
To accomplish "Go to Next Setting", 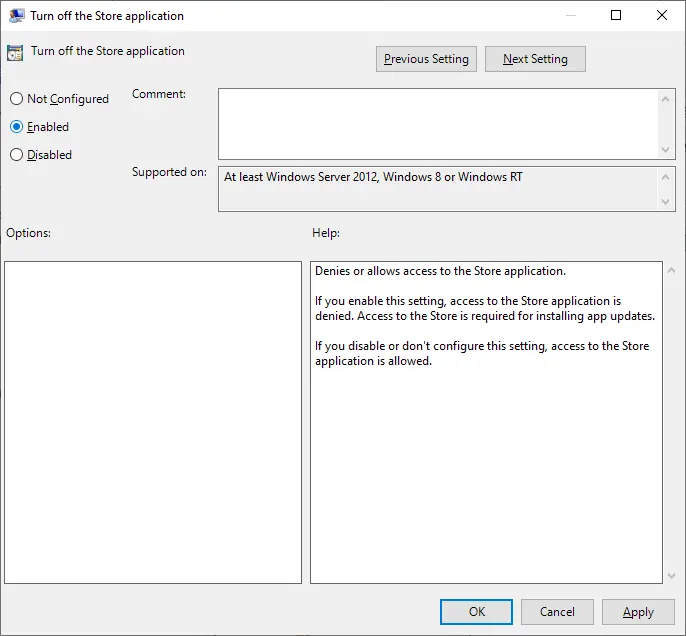I will click(535, 59).
